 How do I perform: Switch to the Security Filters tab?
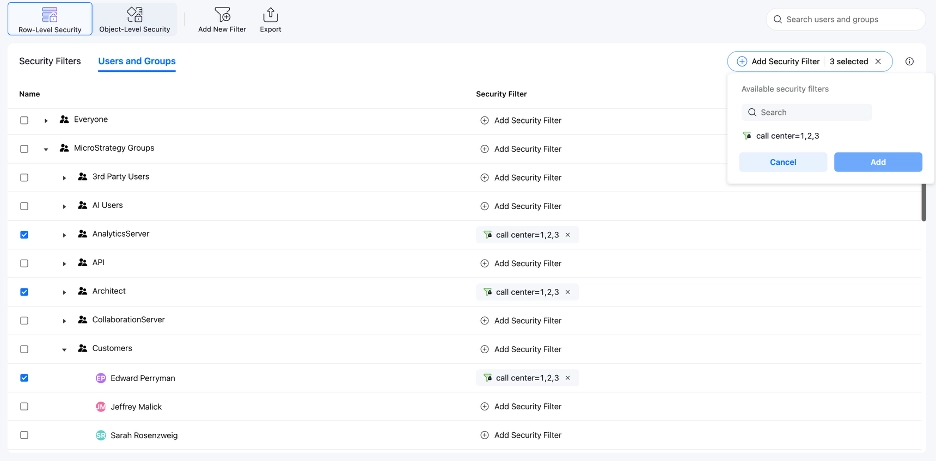click(x=50, y=62)
